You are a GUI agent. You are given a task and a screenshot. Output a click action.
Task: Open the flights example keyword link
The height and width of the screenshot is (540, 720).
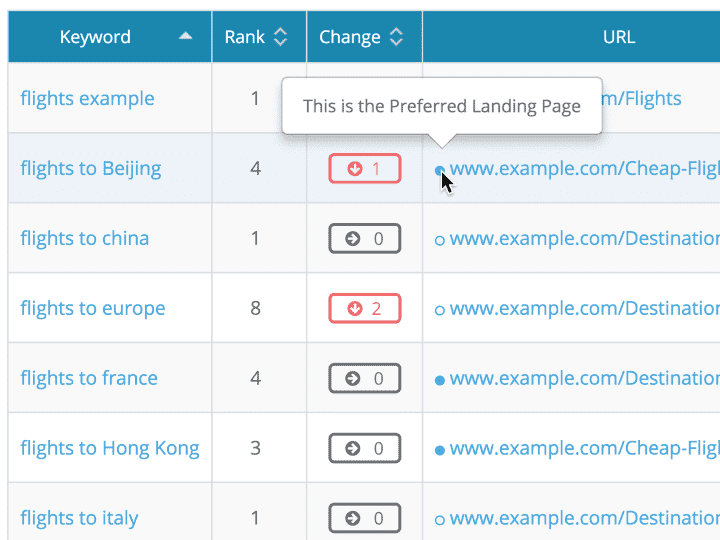click(x=87, y=98)
